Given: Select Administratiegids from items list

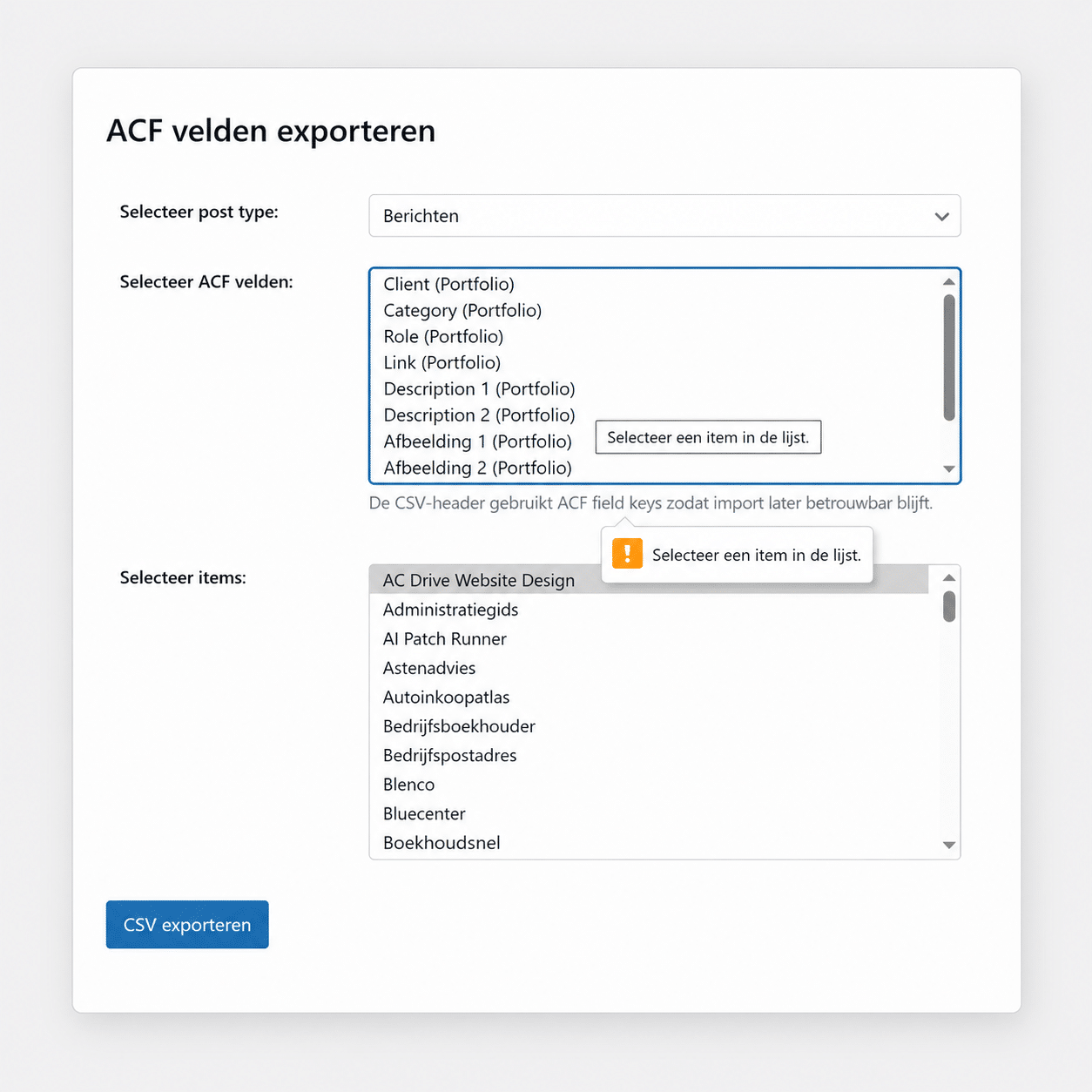Looking at the screenshot, I should 450,610.
